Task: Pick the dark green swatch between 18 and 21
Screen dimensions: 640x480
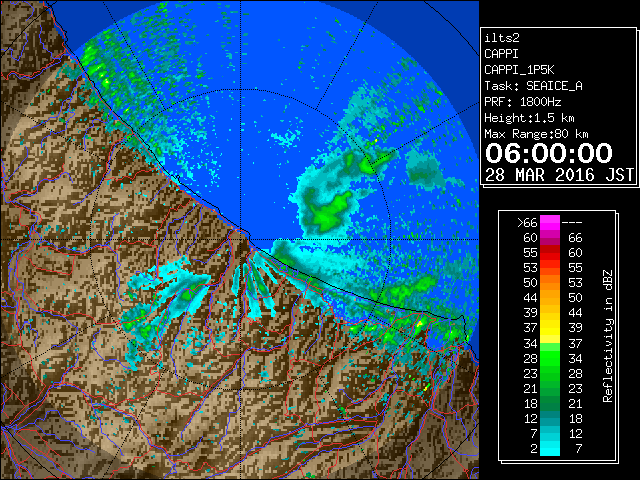Action: coord(550,403)
